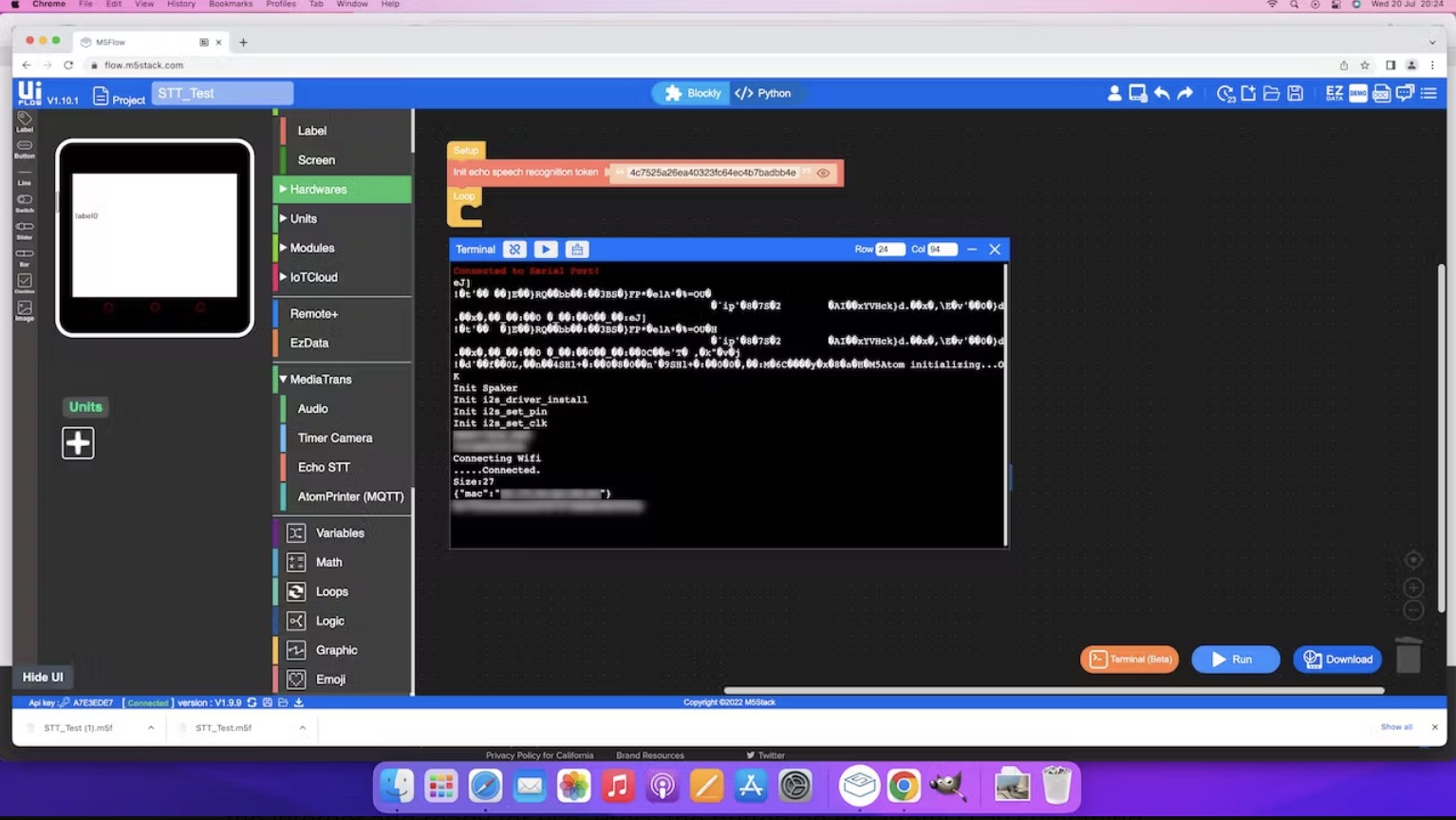
Task: Click the undo arrow in the toolbar
Action: (x=1162, y=93)
